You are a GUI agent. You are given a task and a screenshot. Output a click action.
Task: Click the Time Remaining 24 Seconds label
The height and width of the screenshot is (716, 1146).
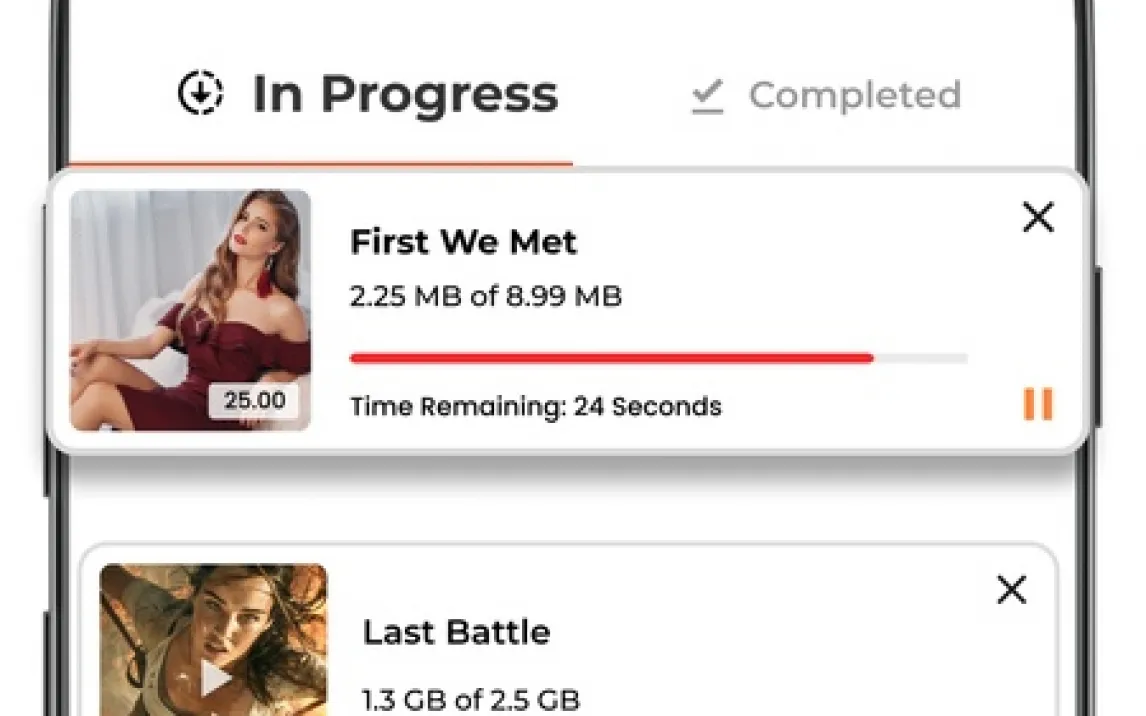point(535,407)
